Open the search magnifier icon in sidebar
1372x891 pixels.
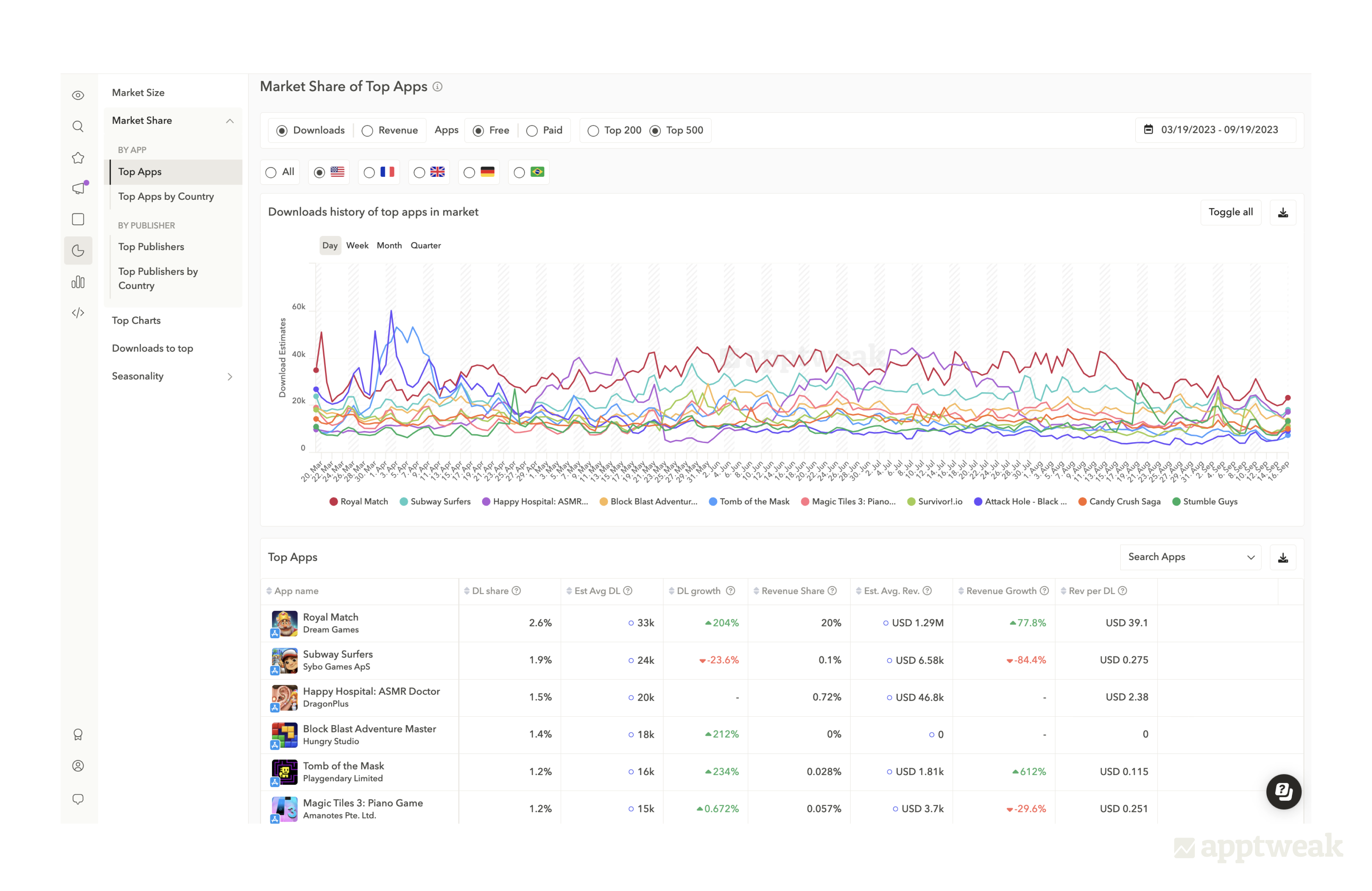click(x=78, y=126)
